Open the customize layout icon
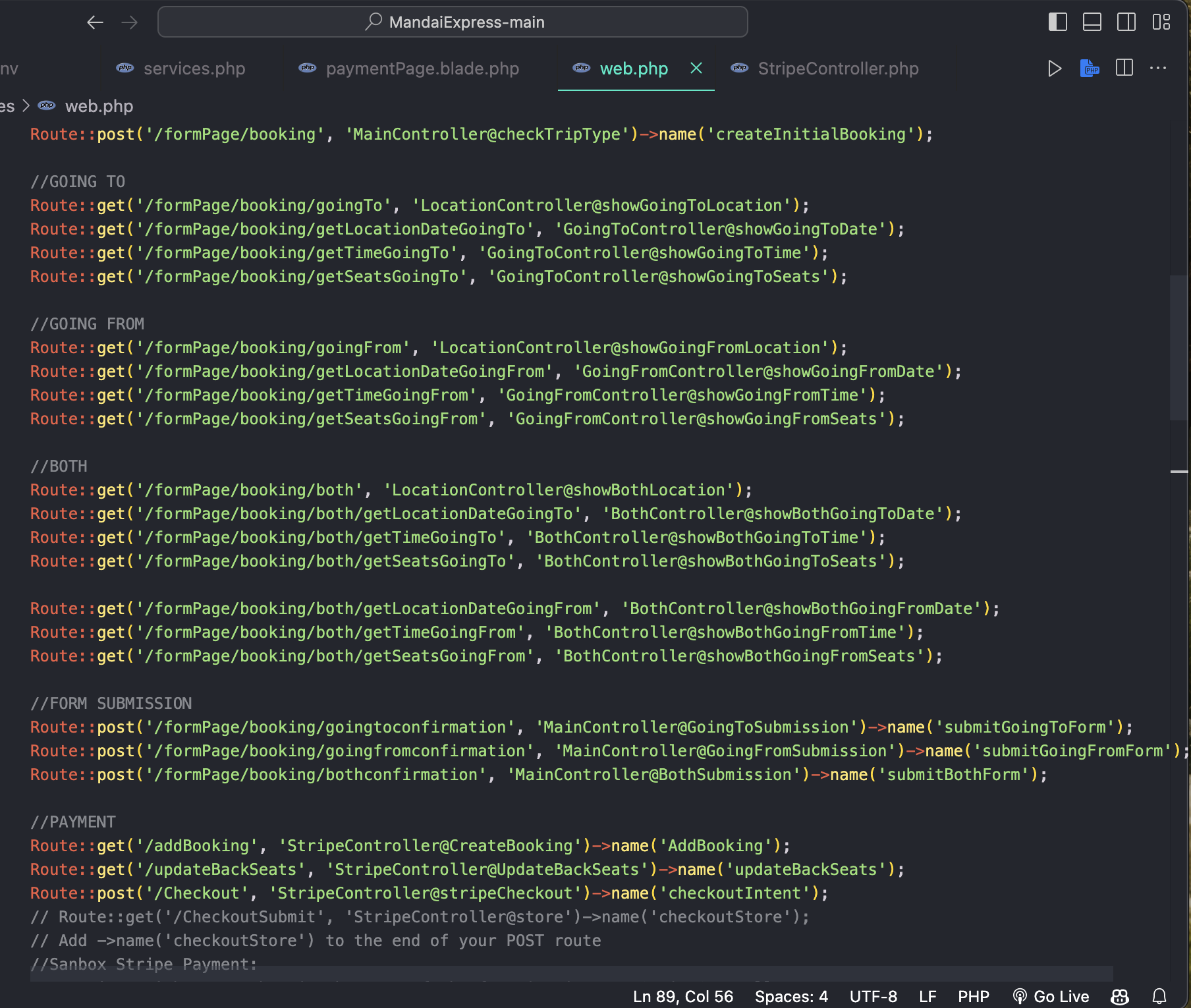Image resolution: width=1191 pixels, height=1008 pixels. click(1161, 22)
